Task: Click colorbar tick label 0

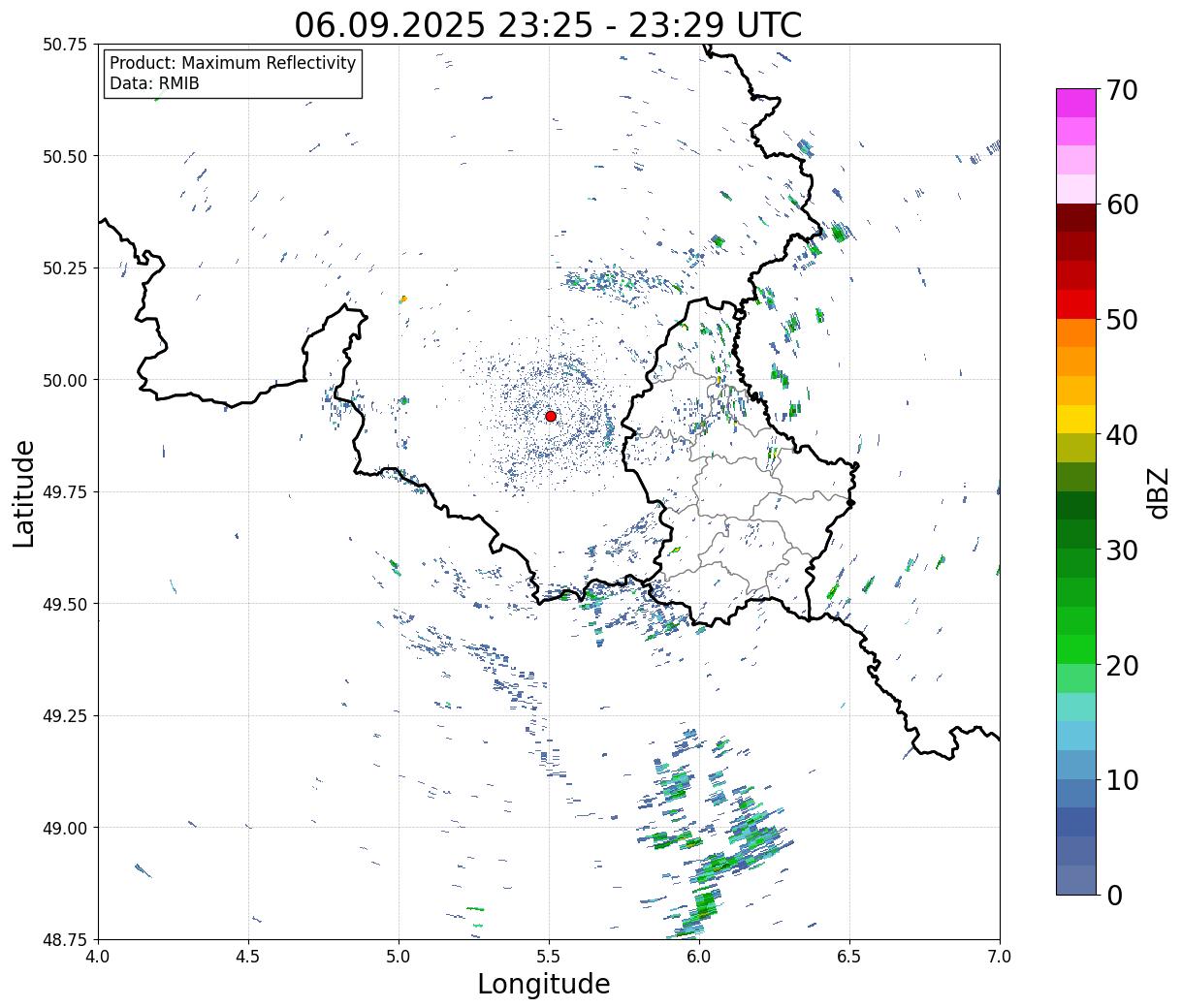Action: coord(1114,895)
